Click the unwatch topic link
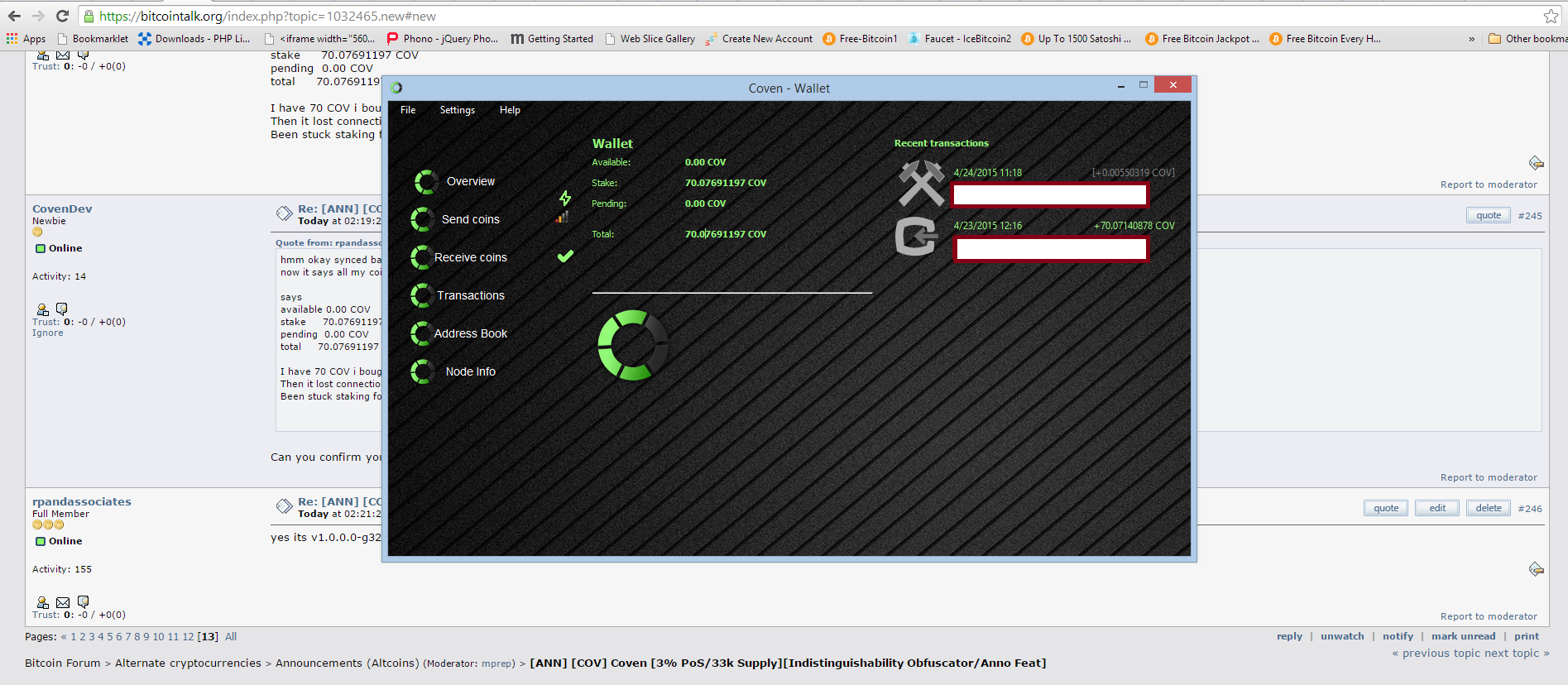 point(1342,636)
